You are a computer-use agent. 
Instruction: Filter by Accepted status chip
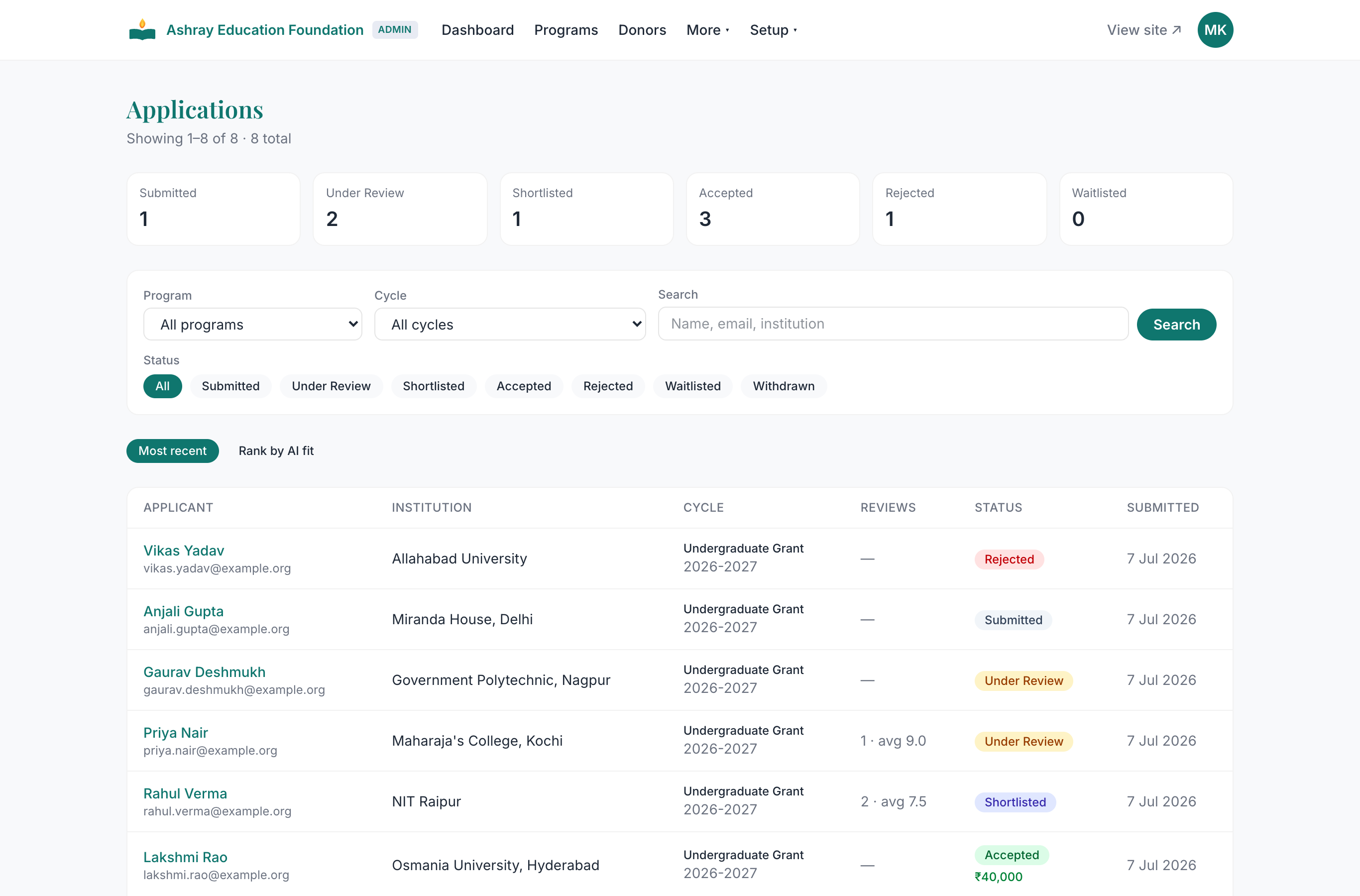pos(523,386)
